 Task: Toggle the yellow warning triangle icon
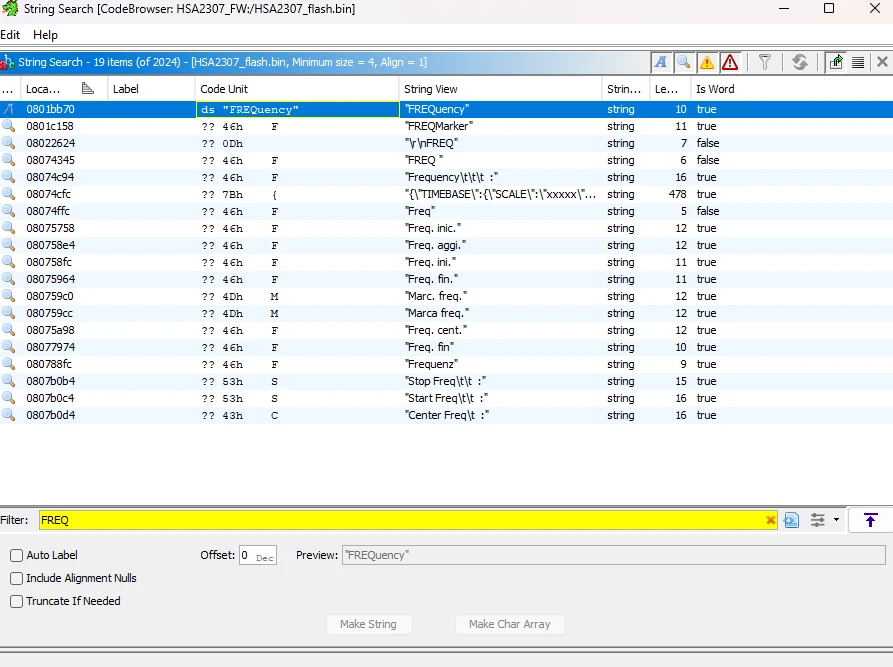(707, 62)
